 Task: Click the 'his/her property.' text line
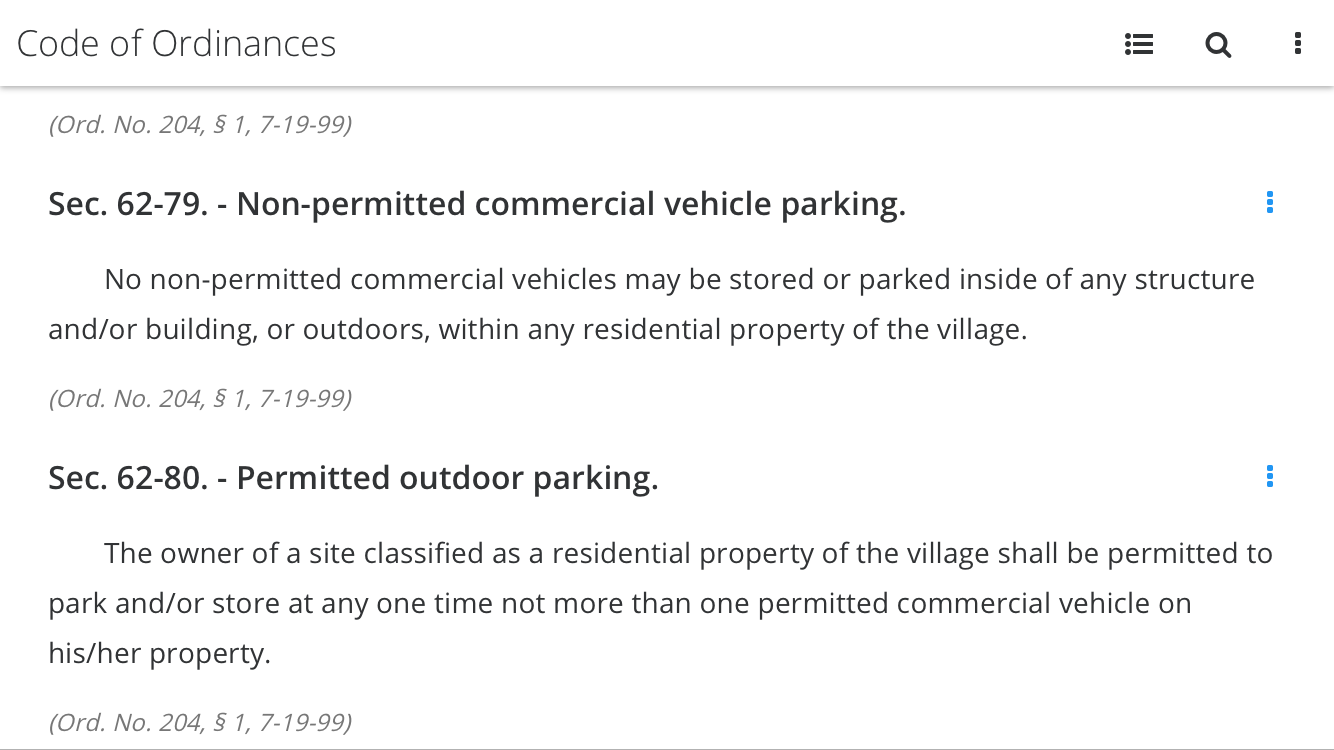click(160, 653)
